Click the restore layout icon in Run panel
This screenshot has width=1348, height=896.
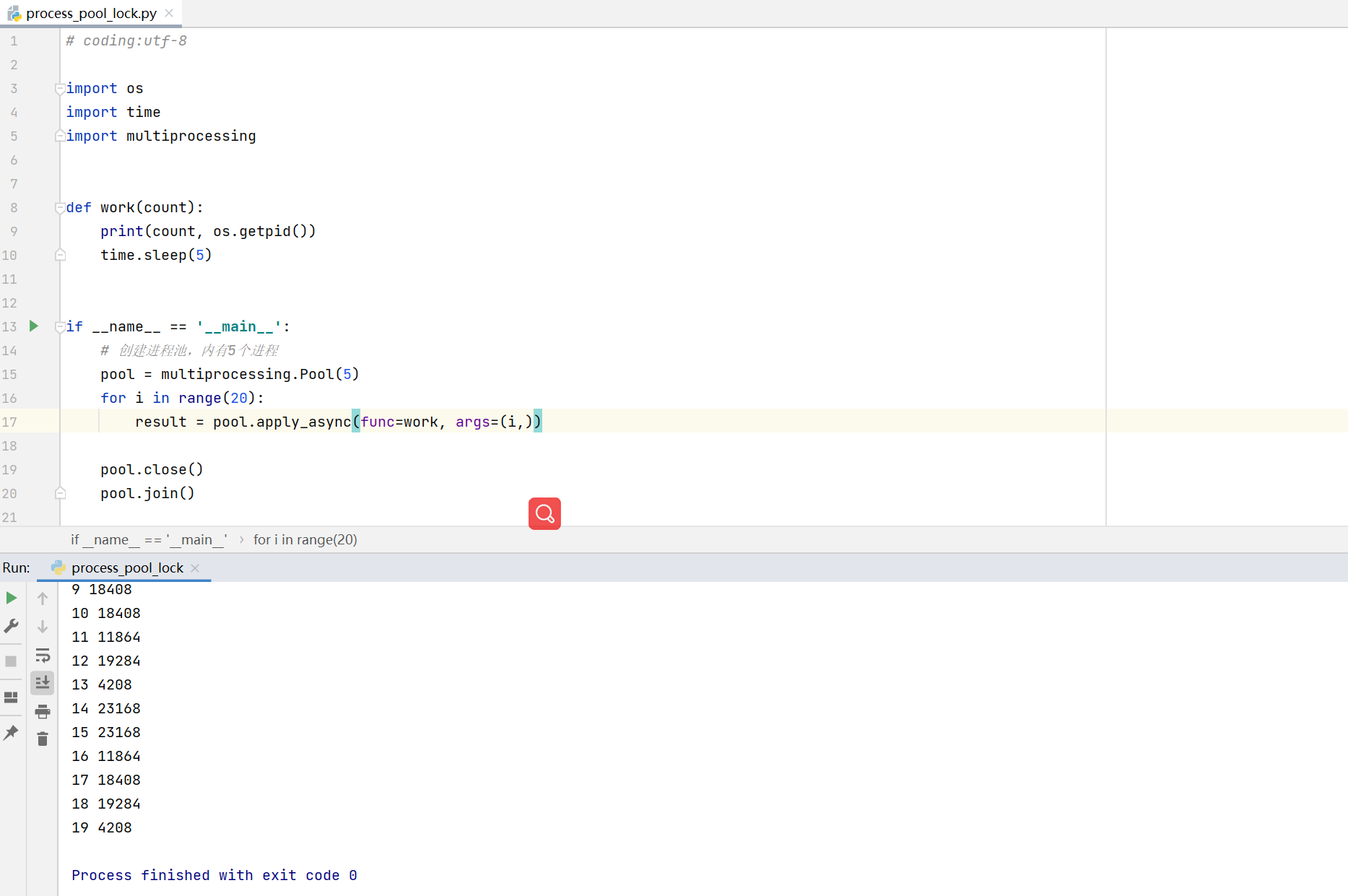tap(11, 697)
